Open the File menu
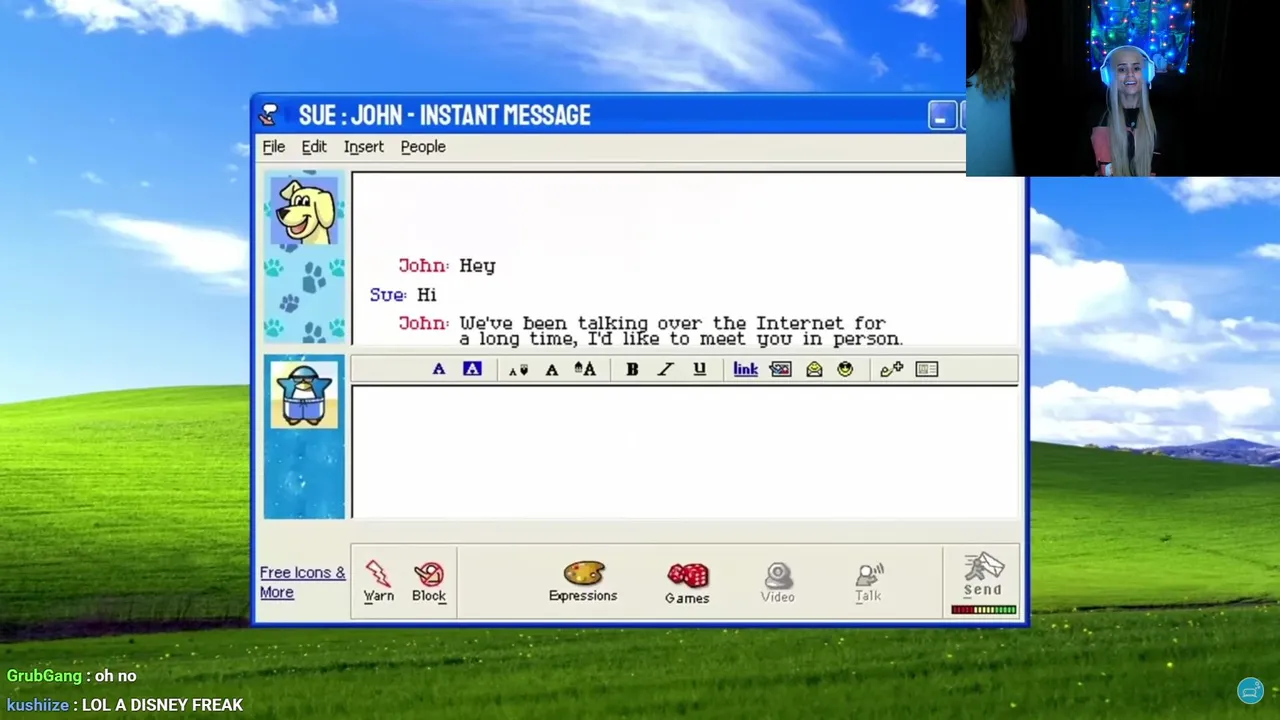This screenshot has width=1280, height=720. click(273, 147)
